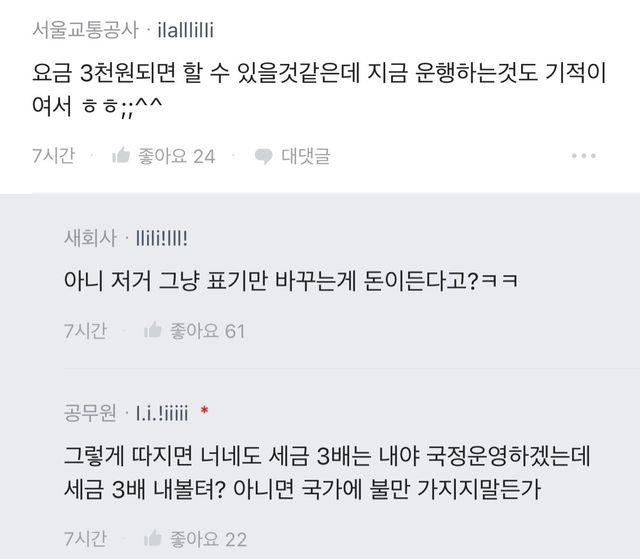Click thumbs-up icon on 서울교통공사 comment
The image size is (640, 559).
tap(121, 156)
